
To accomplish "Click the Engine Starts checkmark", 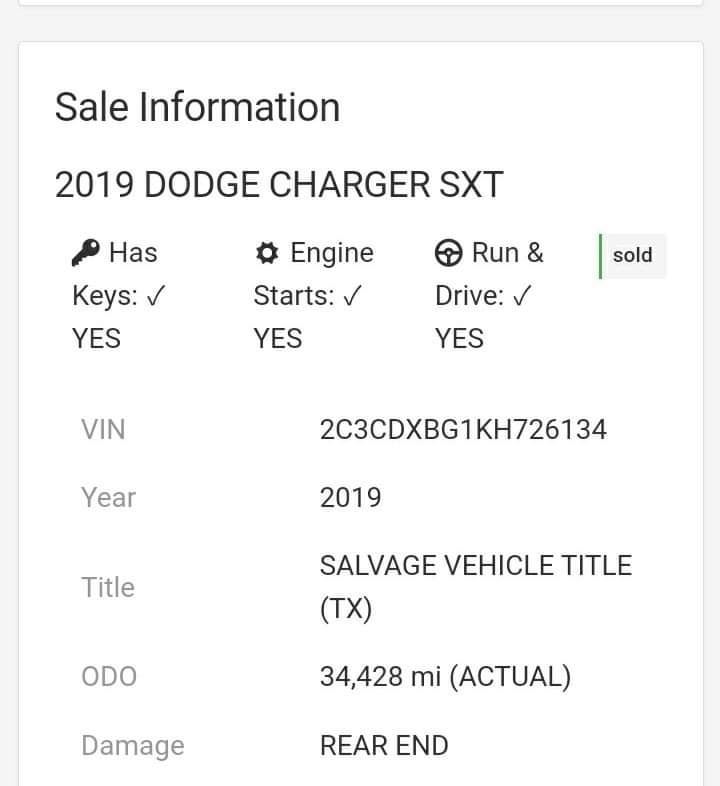I will tap(352, 297).
